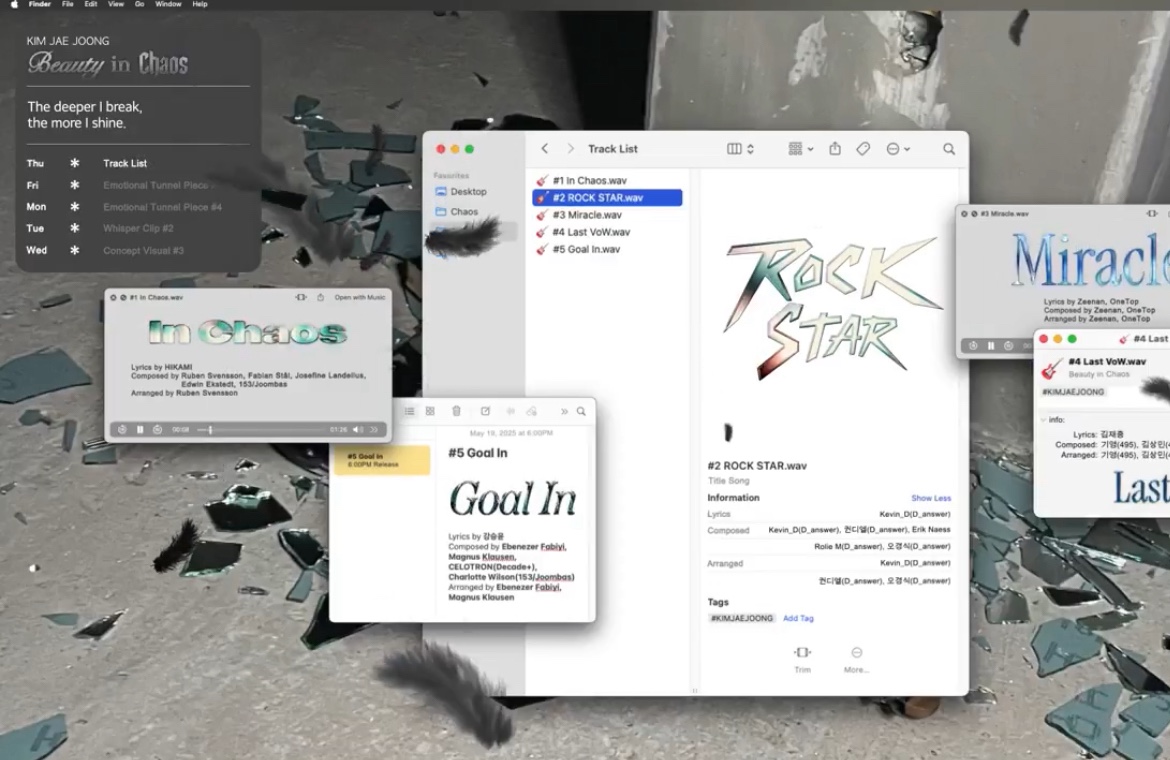Click Open with Music button
Viewport: 1170px width, 760px height.
click(x=359, y=297)
